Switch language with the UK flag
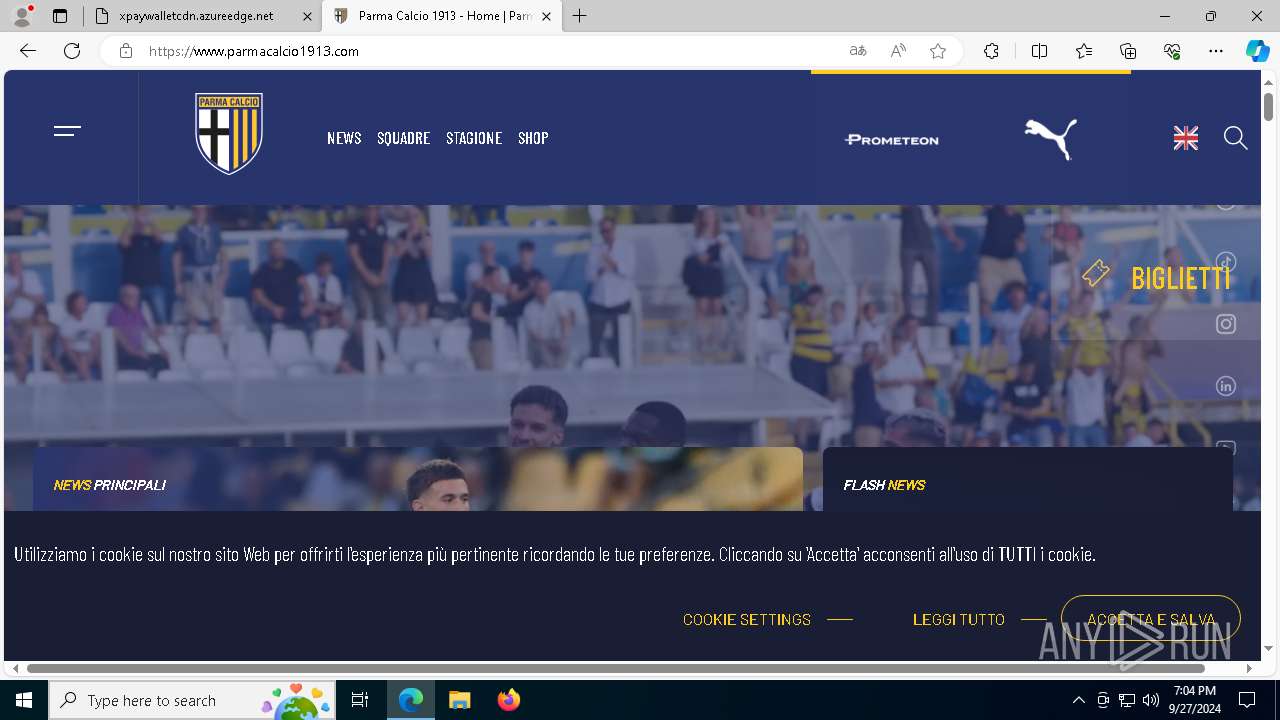The height and width of the screenshot is (720, 1280). [x=1186, y=139]
